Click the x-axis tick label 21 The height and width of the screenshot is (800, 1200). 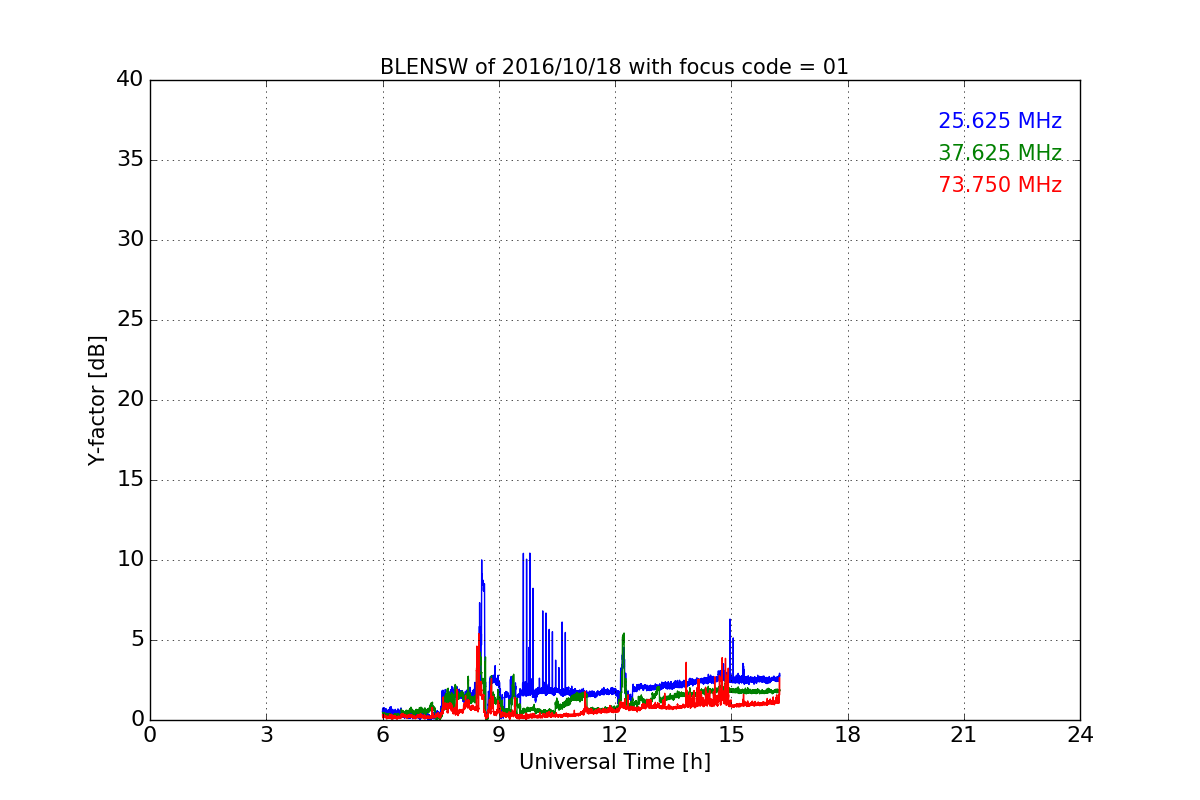click(x=964, y=735)
